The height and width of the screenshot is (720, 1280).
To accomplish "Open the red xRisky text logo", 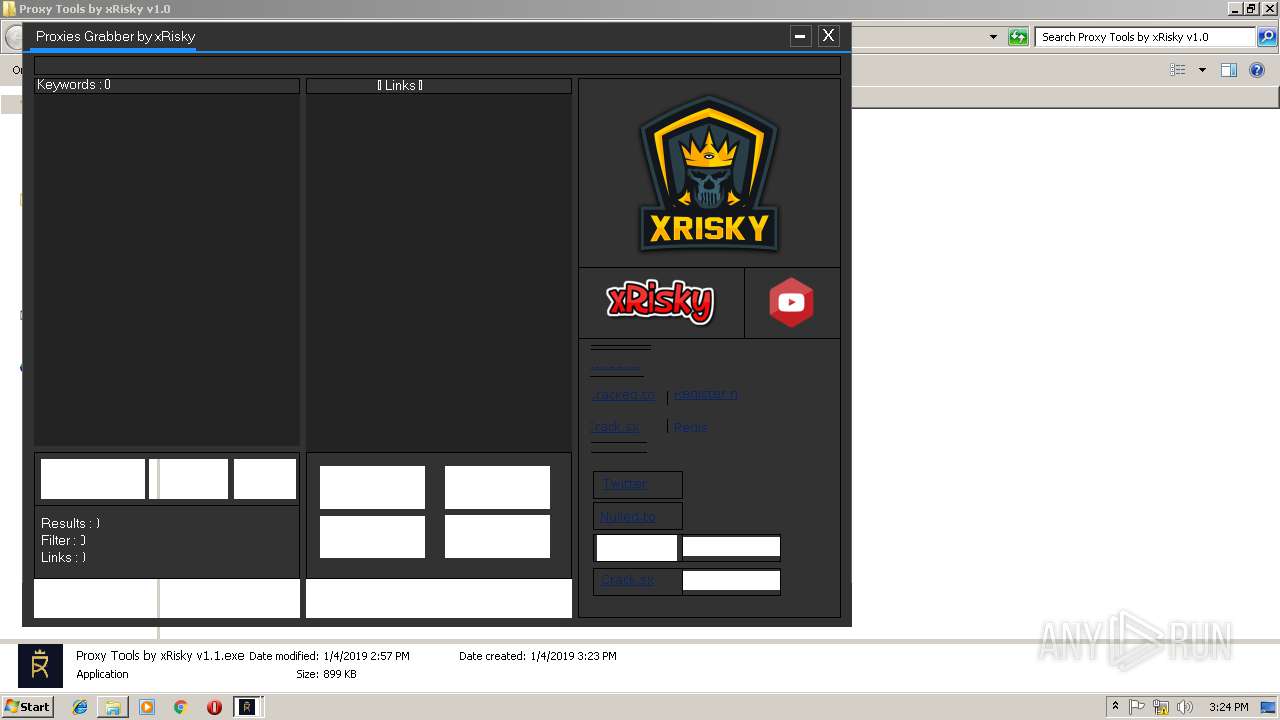I will [661, 302].
